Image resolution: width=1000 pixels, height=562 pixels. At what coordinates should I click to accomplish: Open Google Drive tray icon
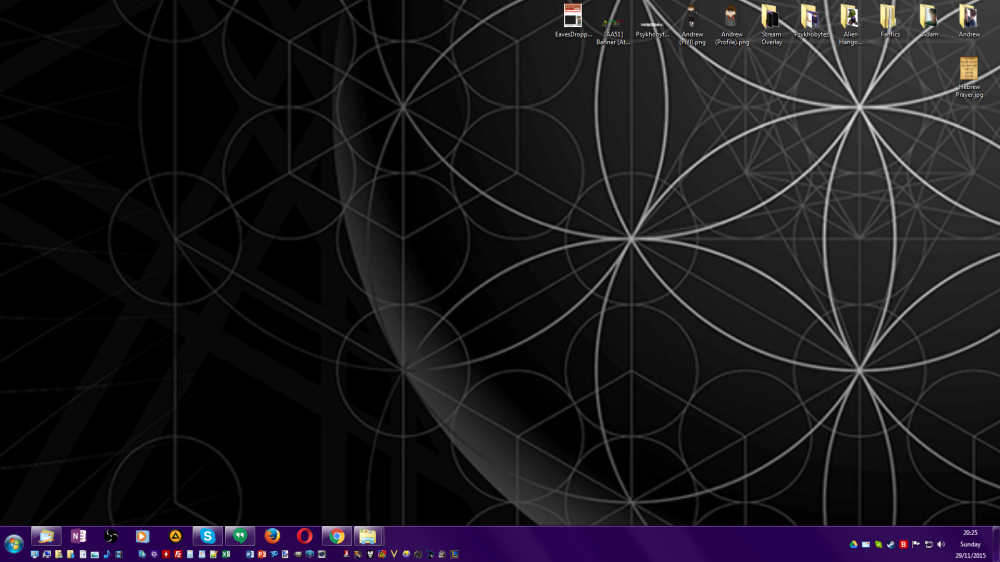click(x=853, y=544)
